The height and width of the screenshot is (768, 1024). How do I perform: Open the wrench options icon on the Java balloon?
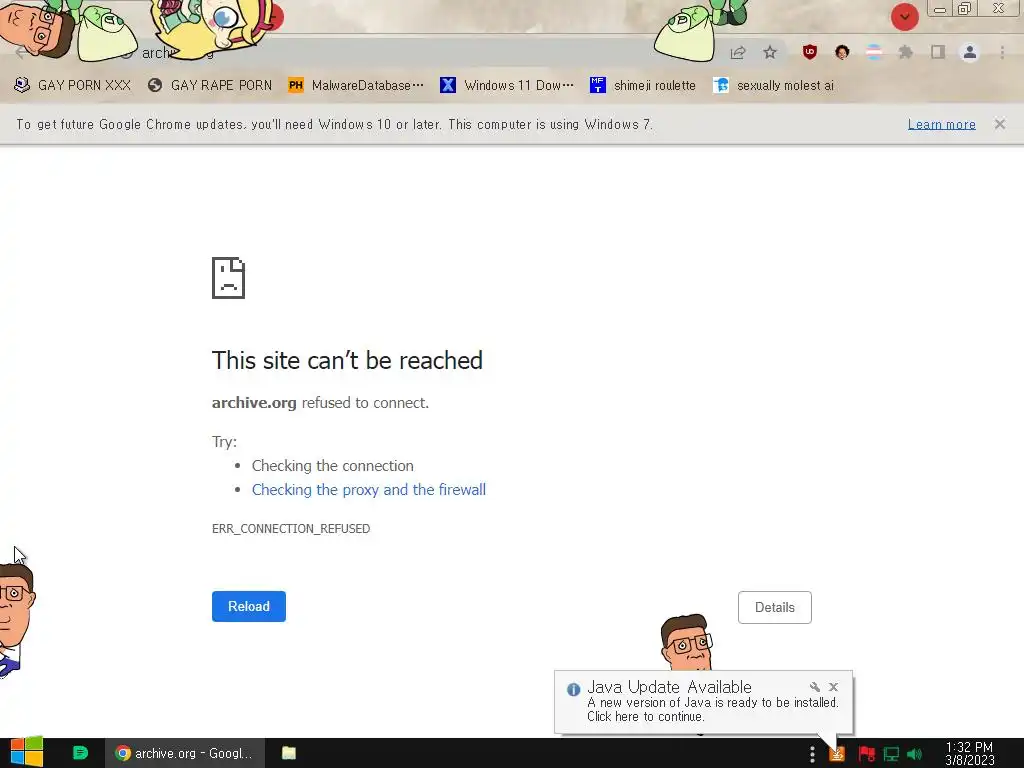(x=814, y=687)
